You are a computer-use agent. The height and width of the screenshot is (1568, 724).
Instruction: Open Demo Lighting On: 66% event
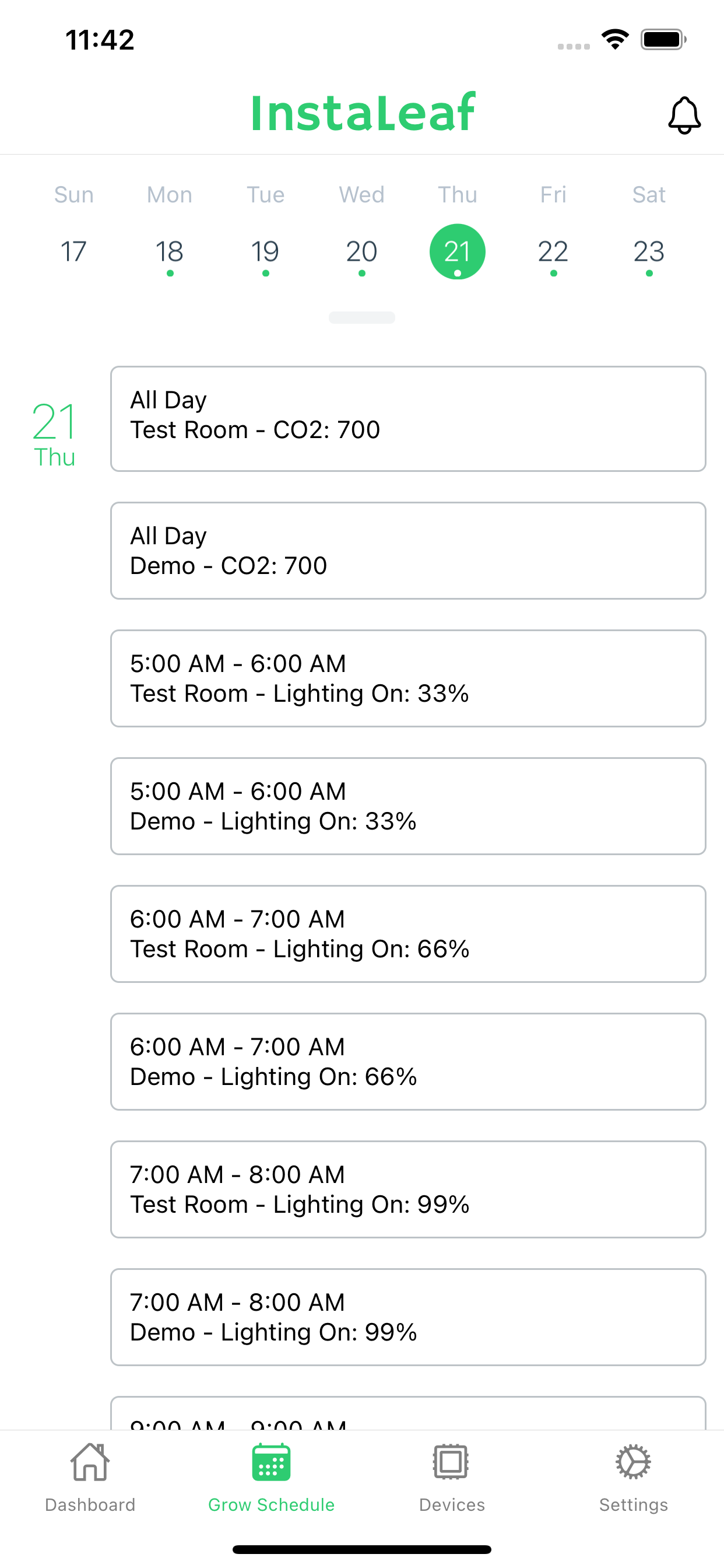coord(408,1062)
